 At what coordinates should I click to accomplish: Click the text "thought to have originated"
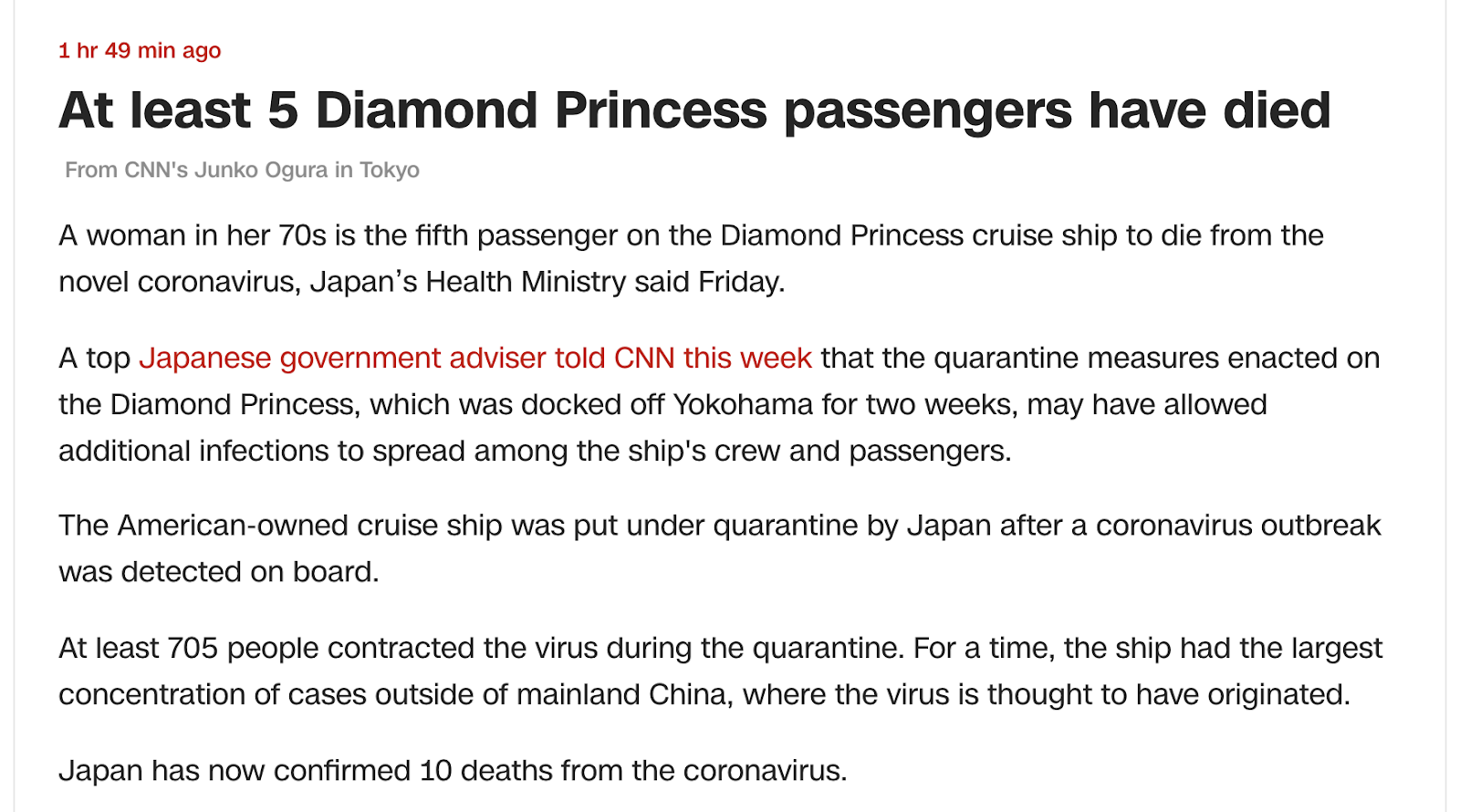tap(1168, 694)
